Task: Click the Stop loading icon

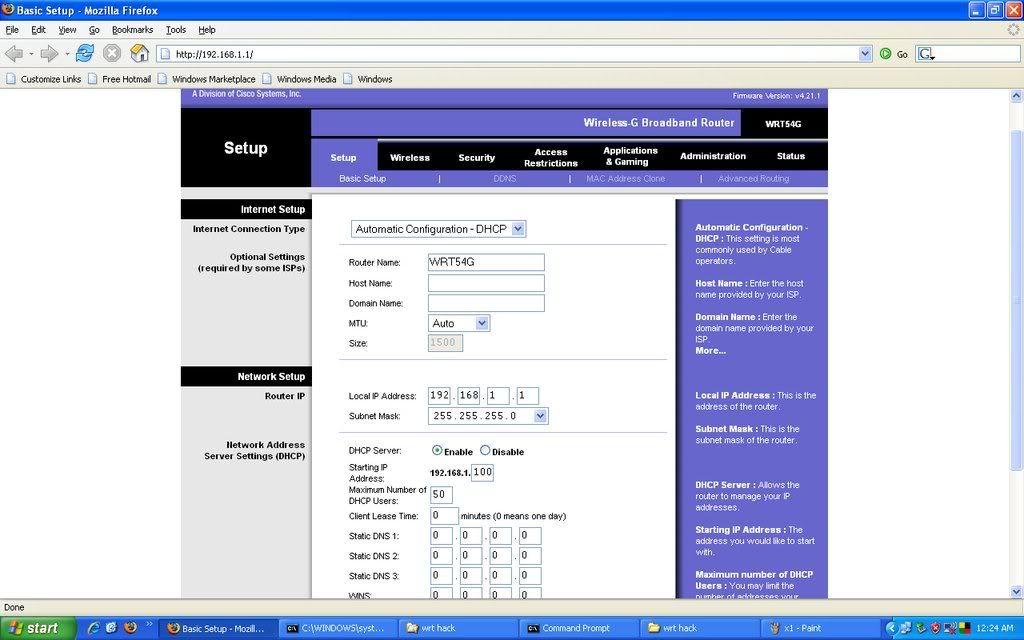Action: point(112,53)
